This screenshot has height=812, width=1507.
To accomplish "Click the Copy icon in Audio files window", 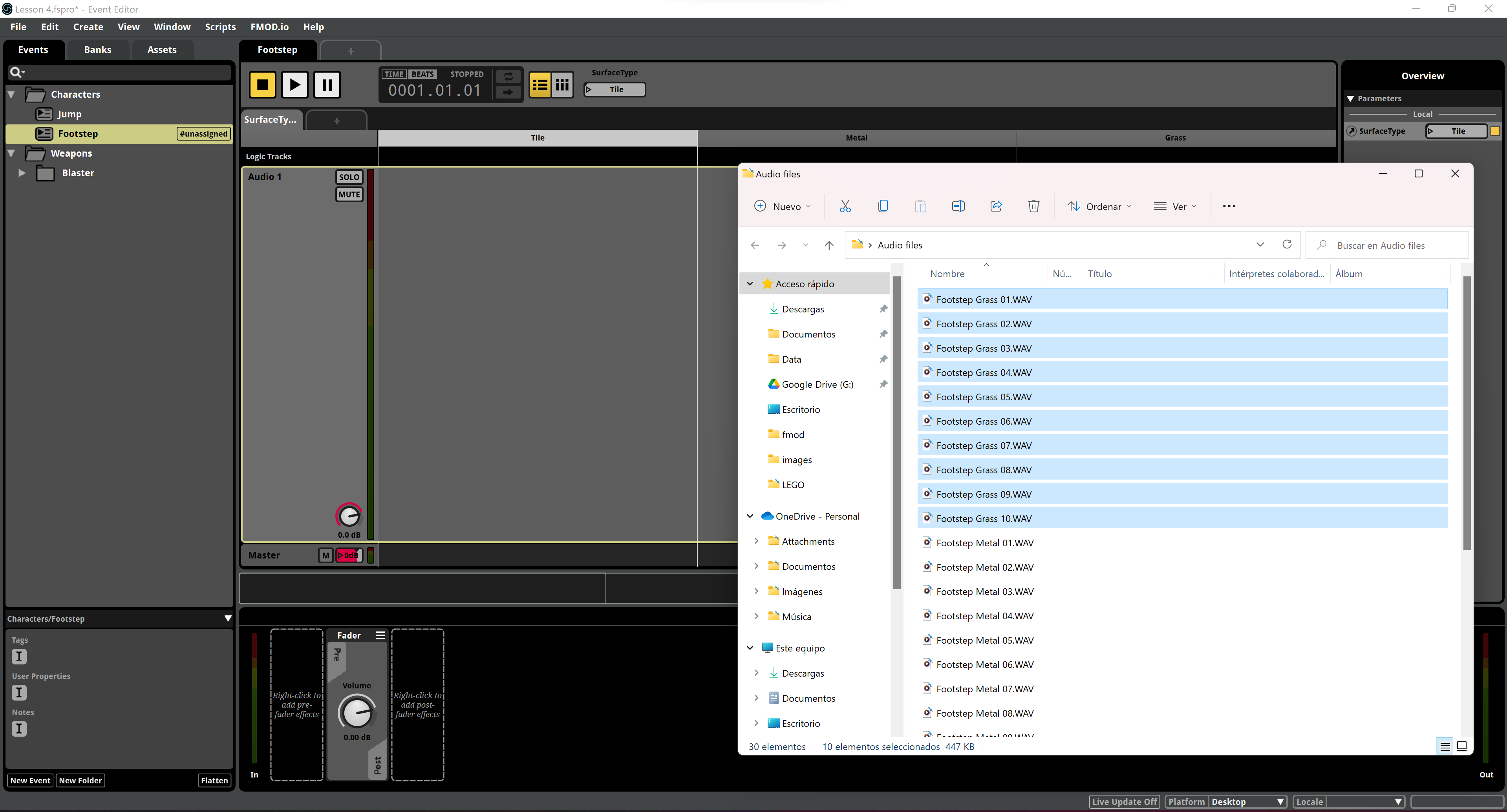I will (x=883, y=206).
